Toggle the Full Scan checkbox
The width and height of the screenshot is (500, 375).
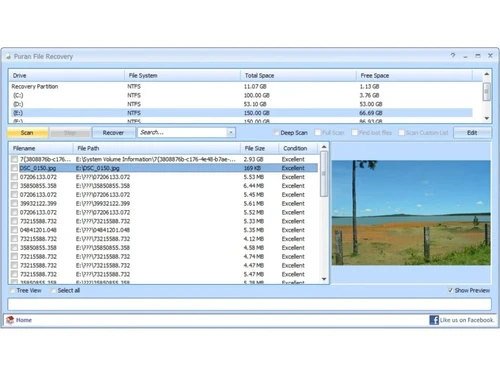[318, 133]
